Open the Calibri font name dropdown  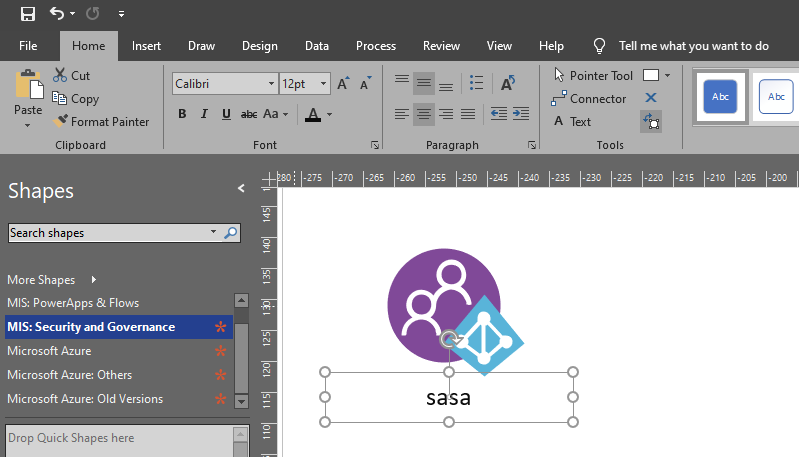point(271,84)
